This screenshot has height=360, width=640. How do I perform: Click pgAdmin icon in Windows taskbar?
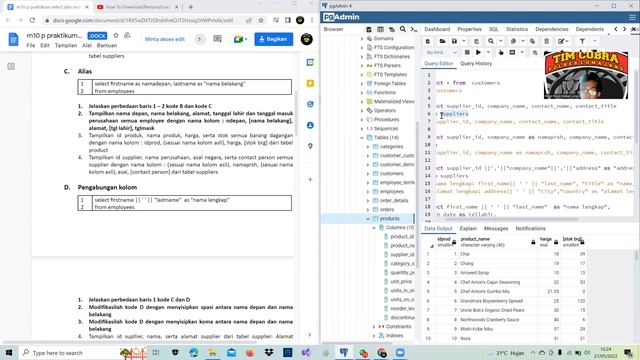(344, 352)
